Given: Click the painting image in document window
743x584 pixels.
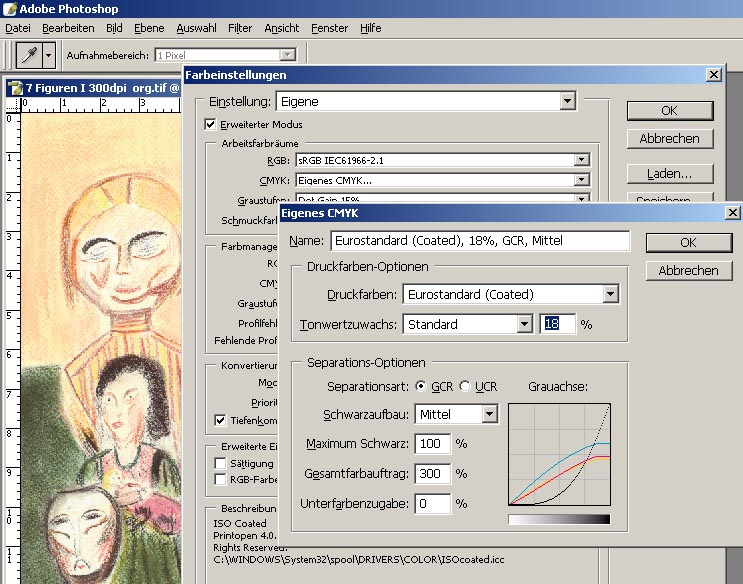Looking at the screenshot, I should (100, 348).
